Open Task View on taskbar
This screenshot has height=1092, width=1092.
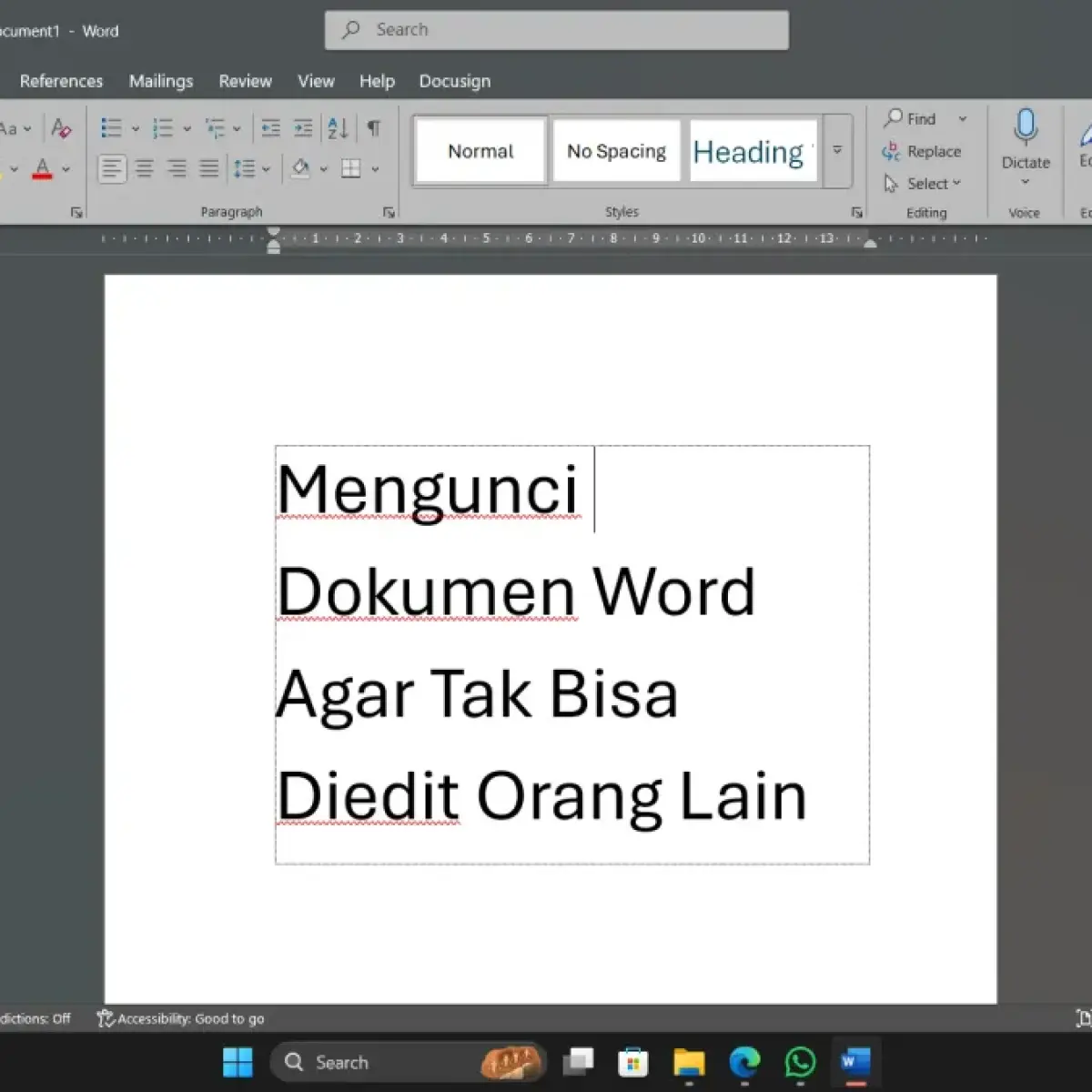pyautogui.click(x=578, y=1062)
